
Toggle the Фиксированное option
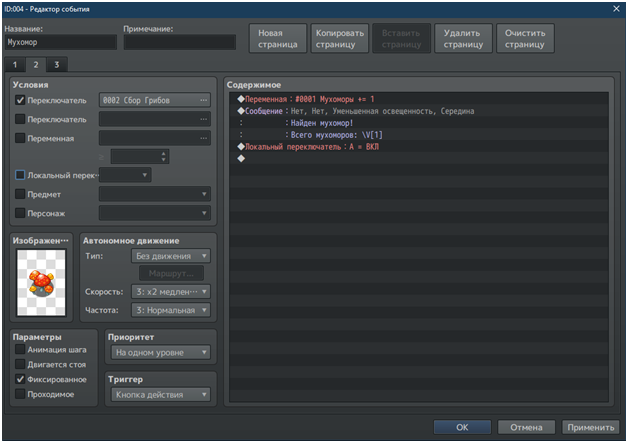[21, 380]
